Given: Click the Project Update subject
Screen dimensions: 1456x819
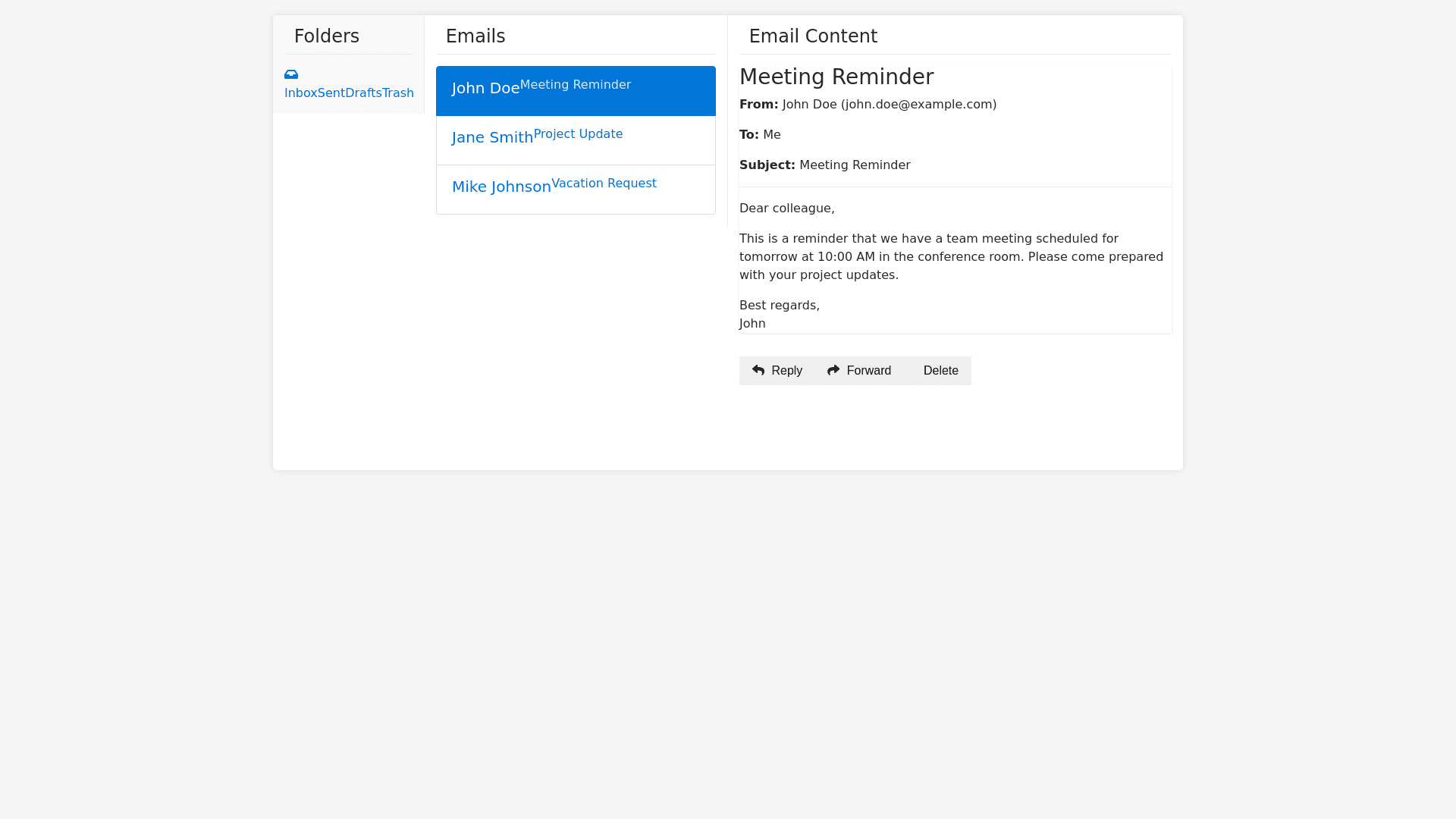Looking at the screenshot, I should (x=578, y=134).
